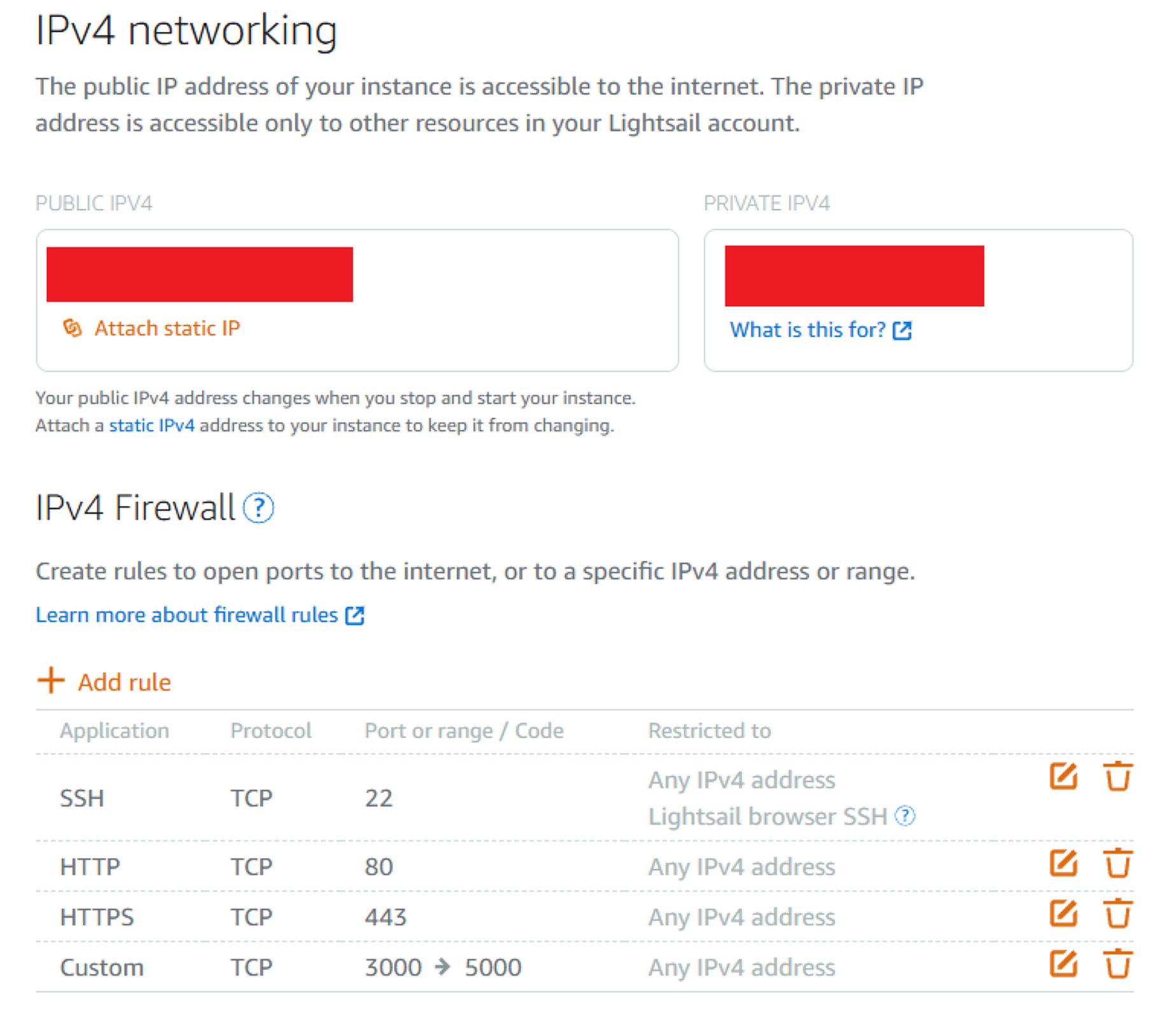Edit the Custom 3000-5000 rule
The height and width of the screenshot is (1026, 1176).
pos(1063,964)
